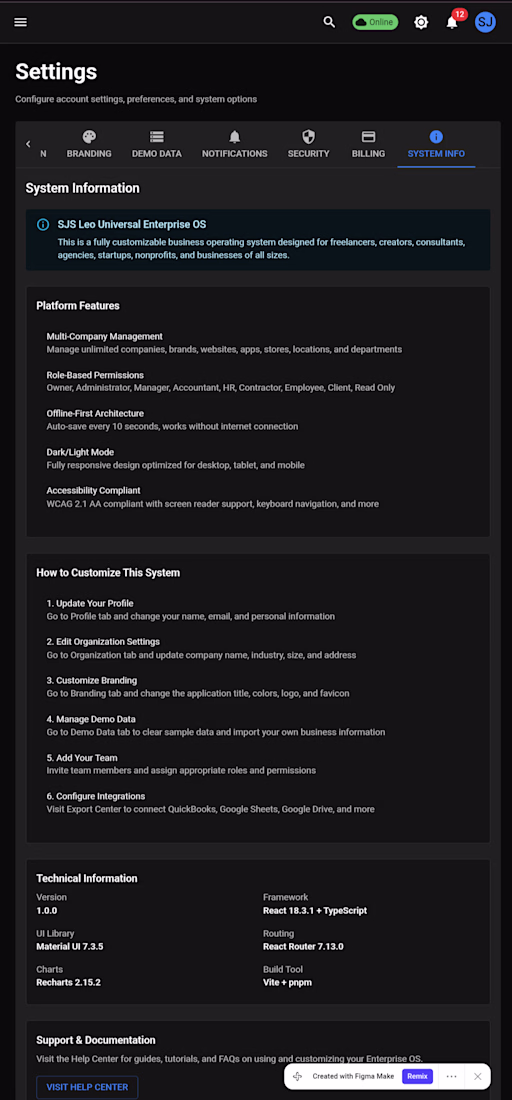Select the System Info tab
The width and height of the screenshot is (512, 1100).
(436, 145)
